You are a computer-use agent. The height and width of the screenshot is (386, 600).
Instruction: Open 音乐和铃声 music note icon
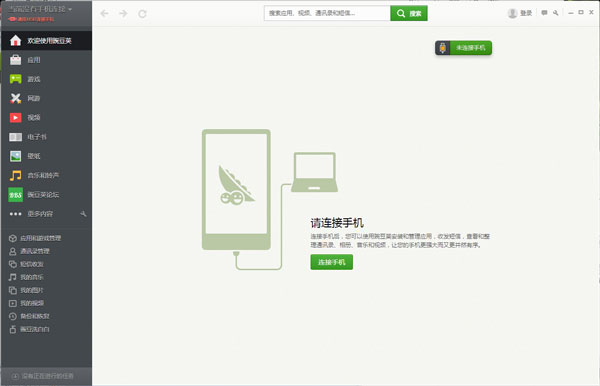tap(15, 175)
